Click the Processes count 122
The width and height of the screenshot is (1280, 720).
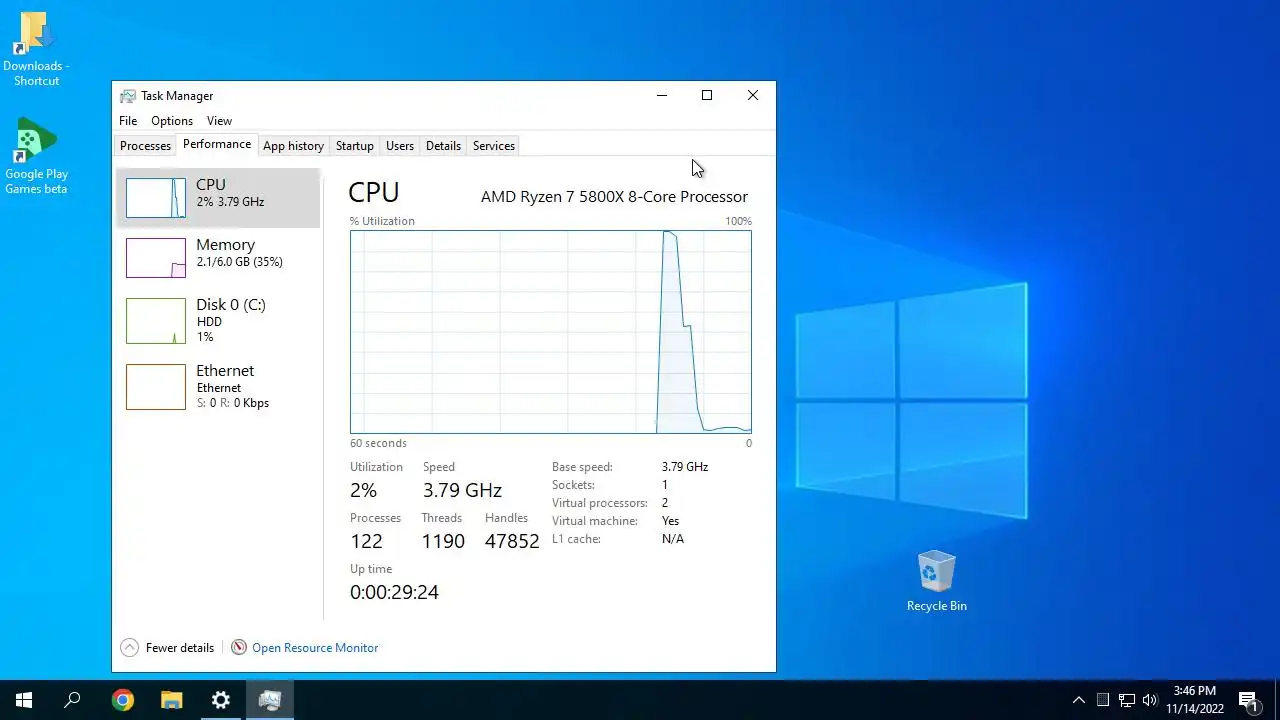pyautogui.click(x=366, y=541)
